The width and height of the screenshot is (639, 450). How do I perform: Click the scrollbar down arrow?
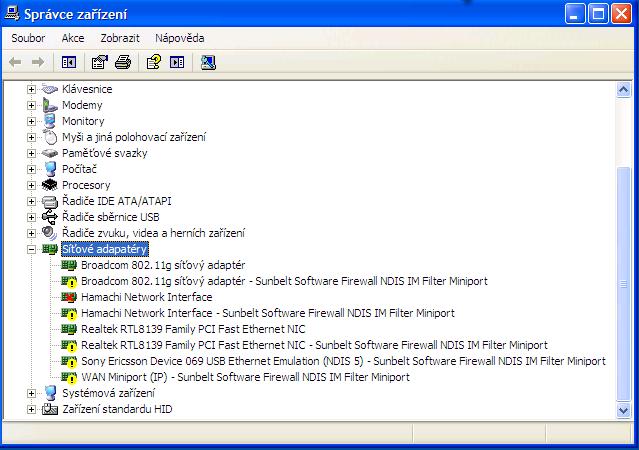(624, 410)
